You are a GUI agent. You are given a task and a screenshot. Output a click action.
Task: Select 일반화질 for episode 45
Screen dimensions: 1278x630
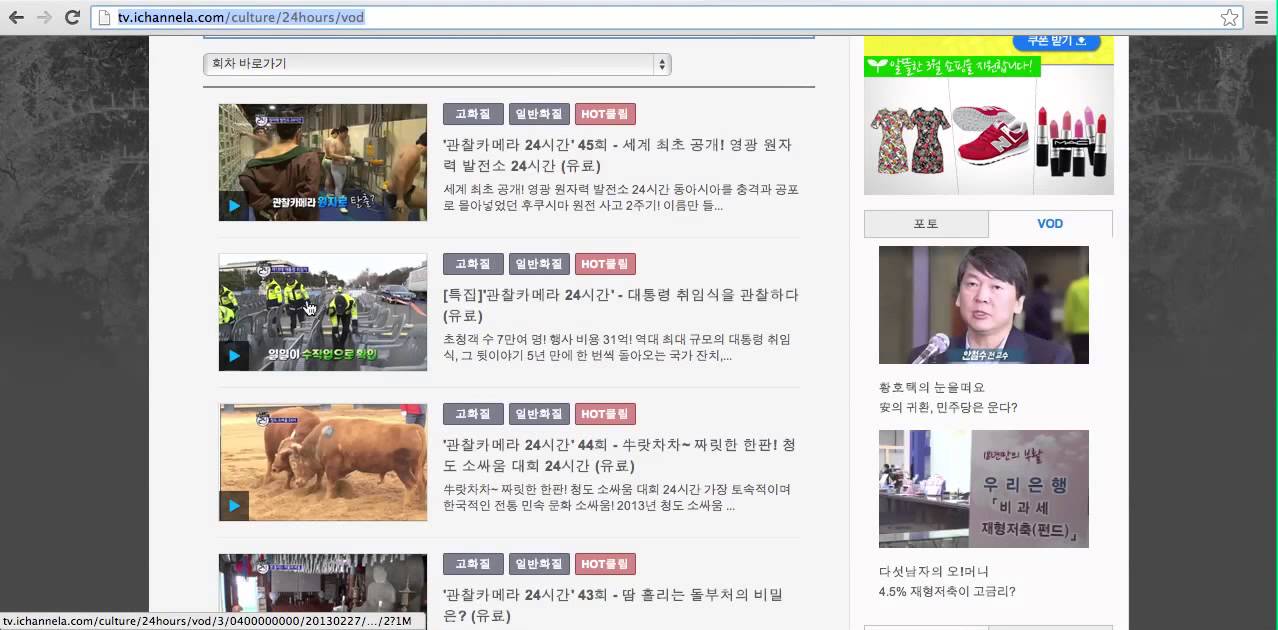point(539,114)
